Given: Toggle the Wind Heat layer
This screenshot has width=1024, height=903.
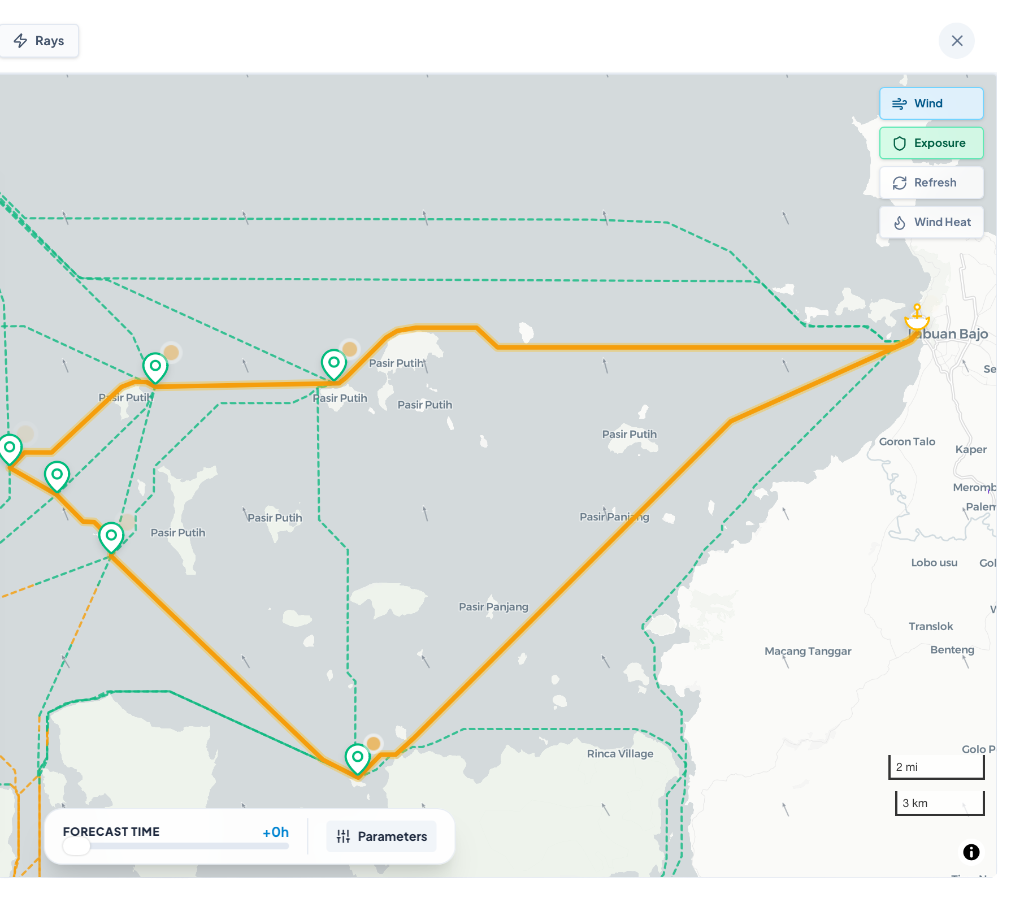Looking at the screenshot, I should pos(931,222).
